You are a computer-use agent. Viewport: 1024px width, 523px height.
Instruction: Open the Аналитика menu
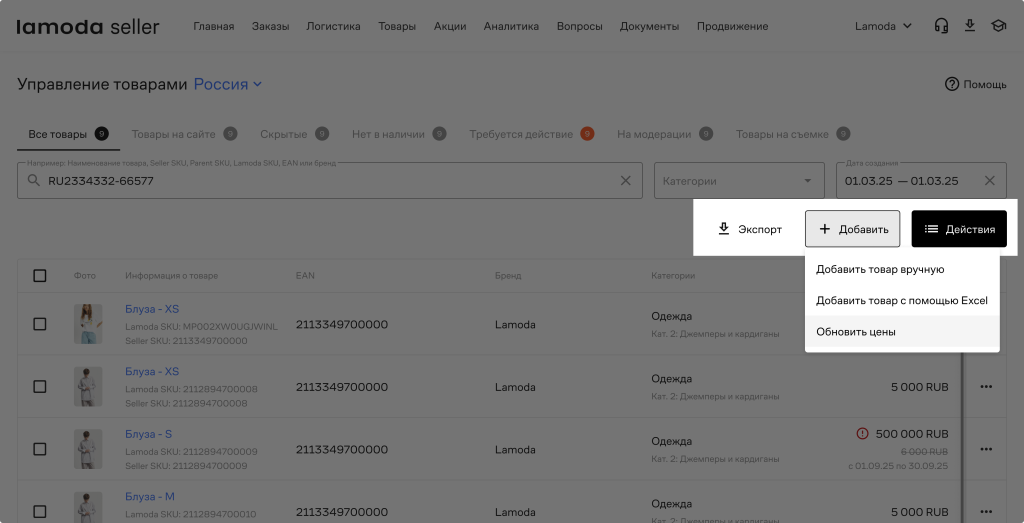(511, 26)
